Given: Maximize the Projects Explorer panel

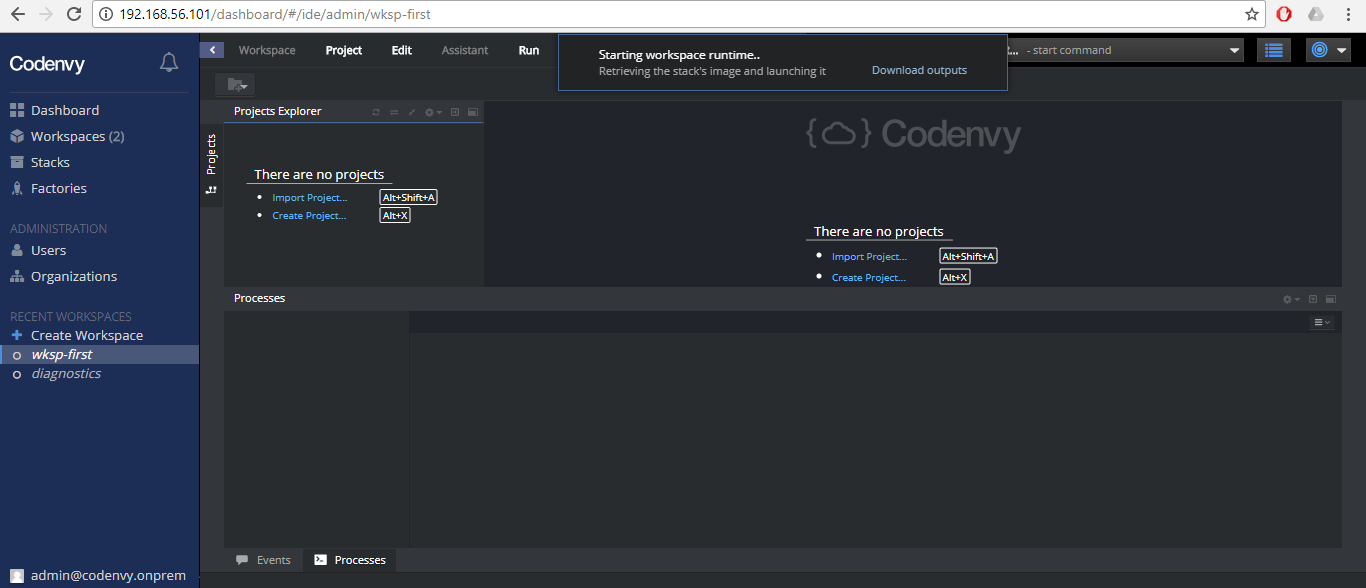Looking at the screenshot, I should 471,111.
